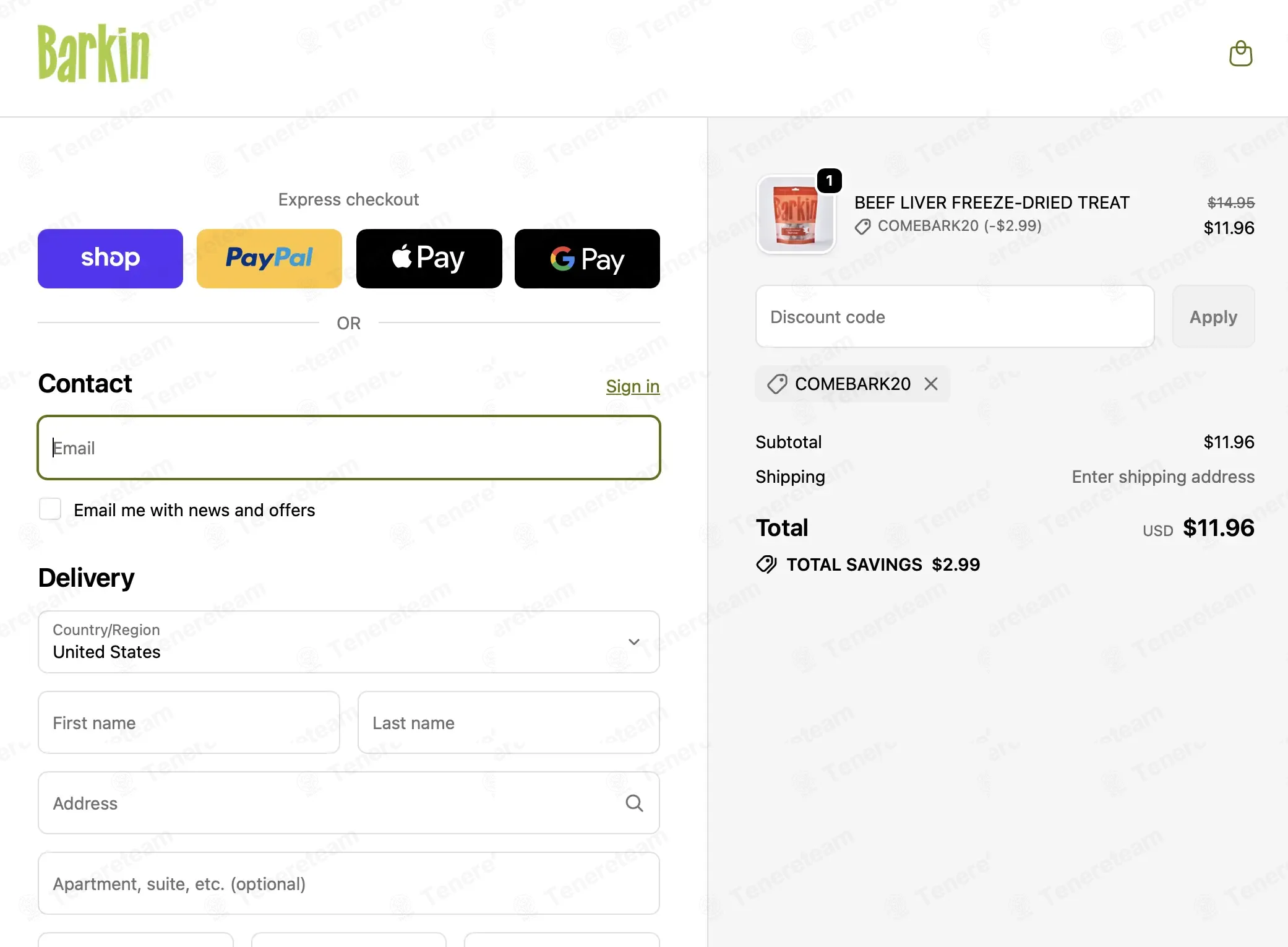Pay with Google Pay
The width and height of the screenshot is (1288, 947).
(x=587, y=258)
